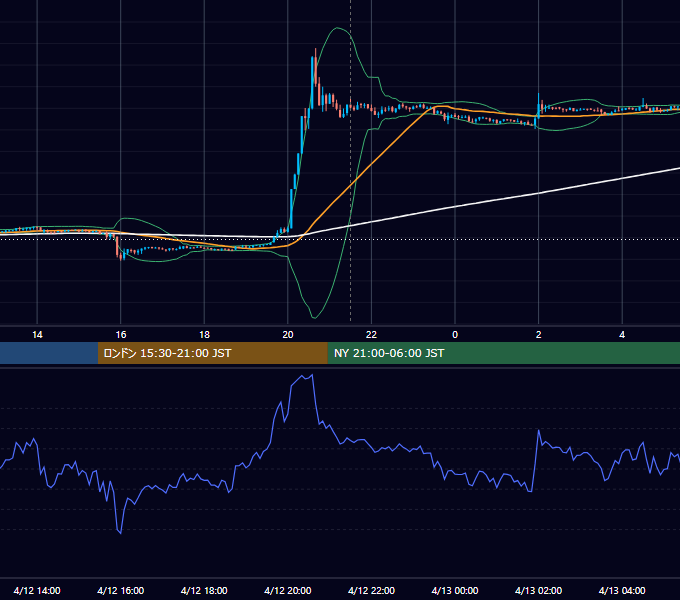This screenshot has width=680, height=600.
Task: Click the 20 hour label on the price chart
Action: click(288, 335)
